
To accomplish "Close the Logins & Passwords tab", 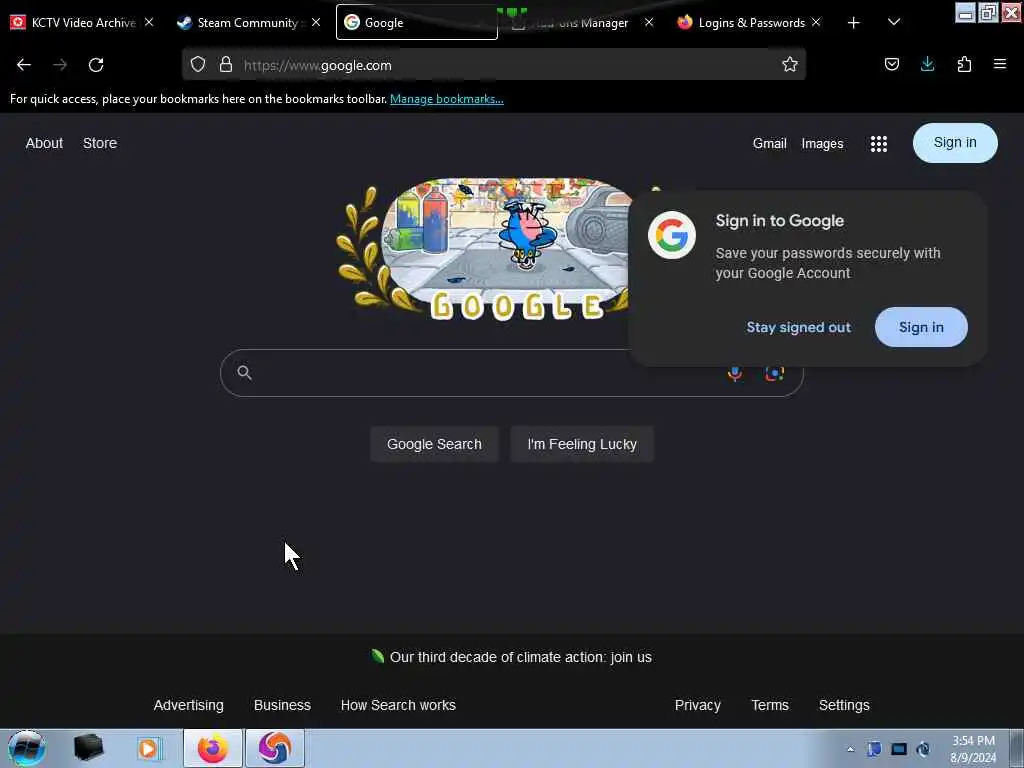I will (816, 22).
